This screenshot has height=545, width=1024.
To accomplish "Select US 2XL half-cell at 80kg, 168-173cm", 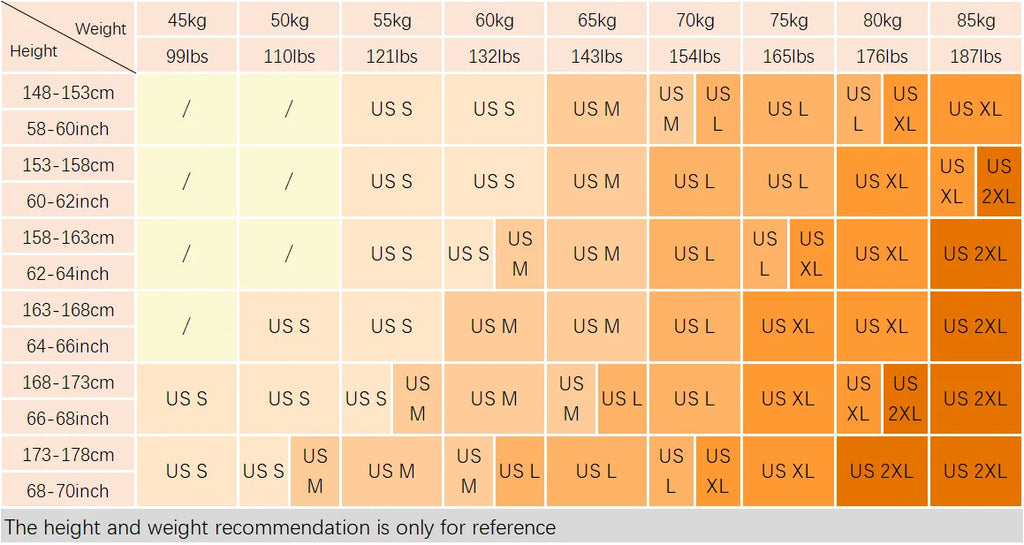I will (904, 398).
